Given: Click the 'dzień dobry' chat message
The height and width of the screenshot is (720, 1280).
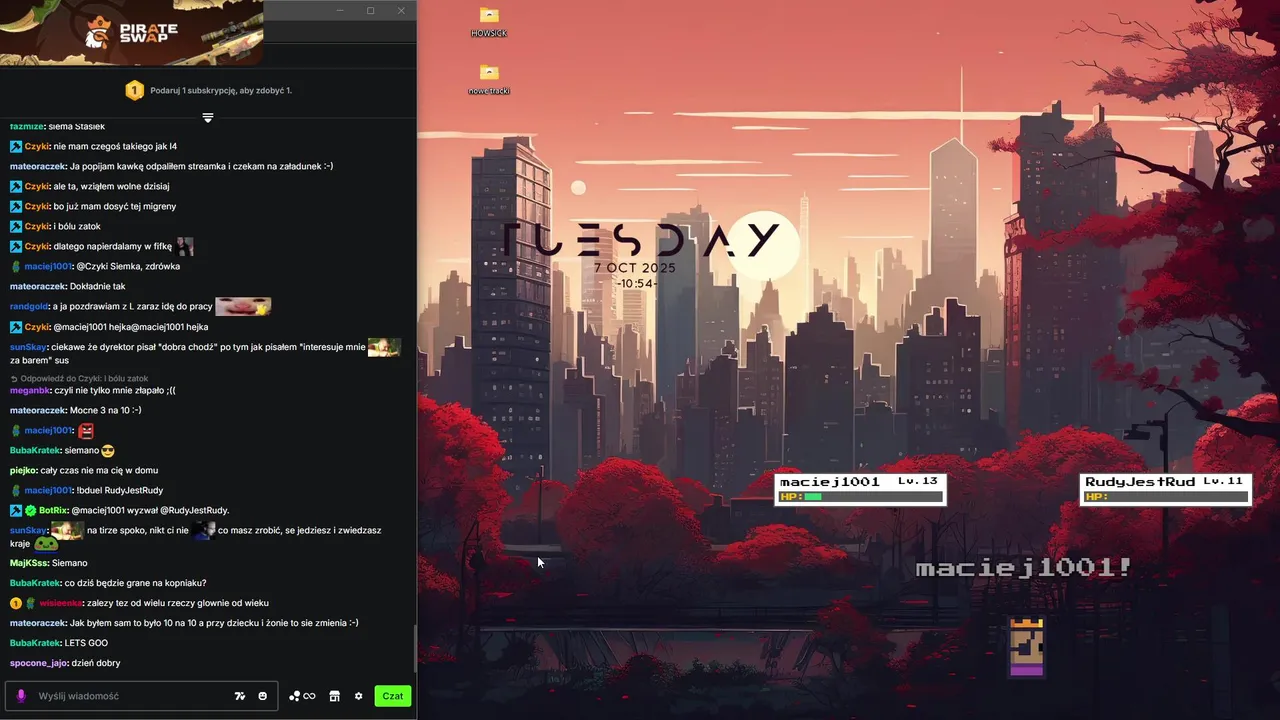Looking at the screenshot, I should [96, 663].
